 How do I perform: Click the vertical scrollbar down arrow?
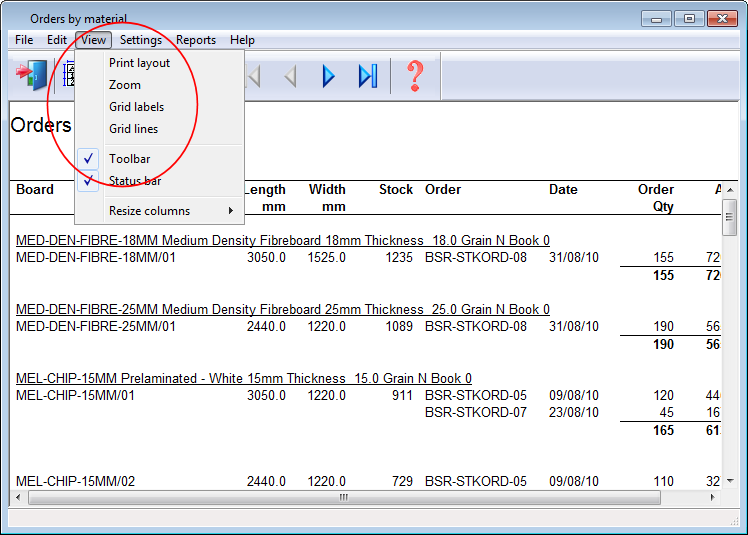point(730,481)
